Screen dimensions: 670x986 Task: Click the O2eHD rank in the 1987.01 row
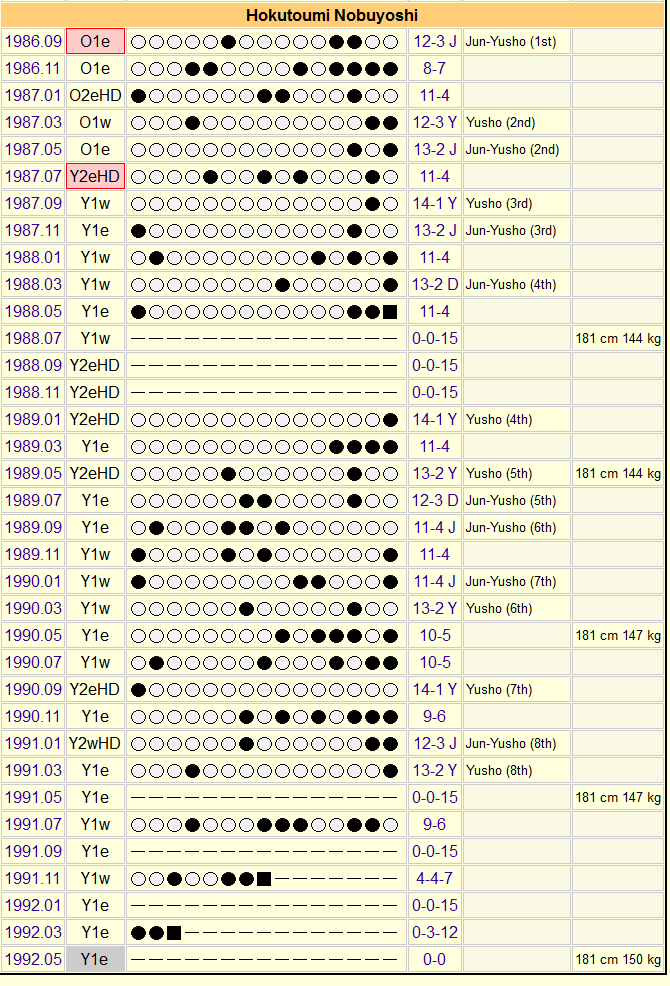click(x=96, y=96)
